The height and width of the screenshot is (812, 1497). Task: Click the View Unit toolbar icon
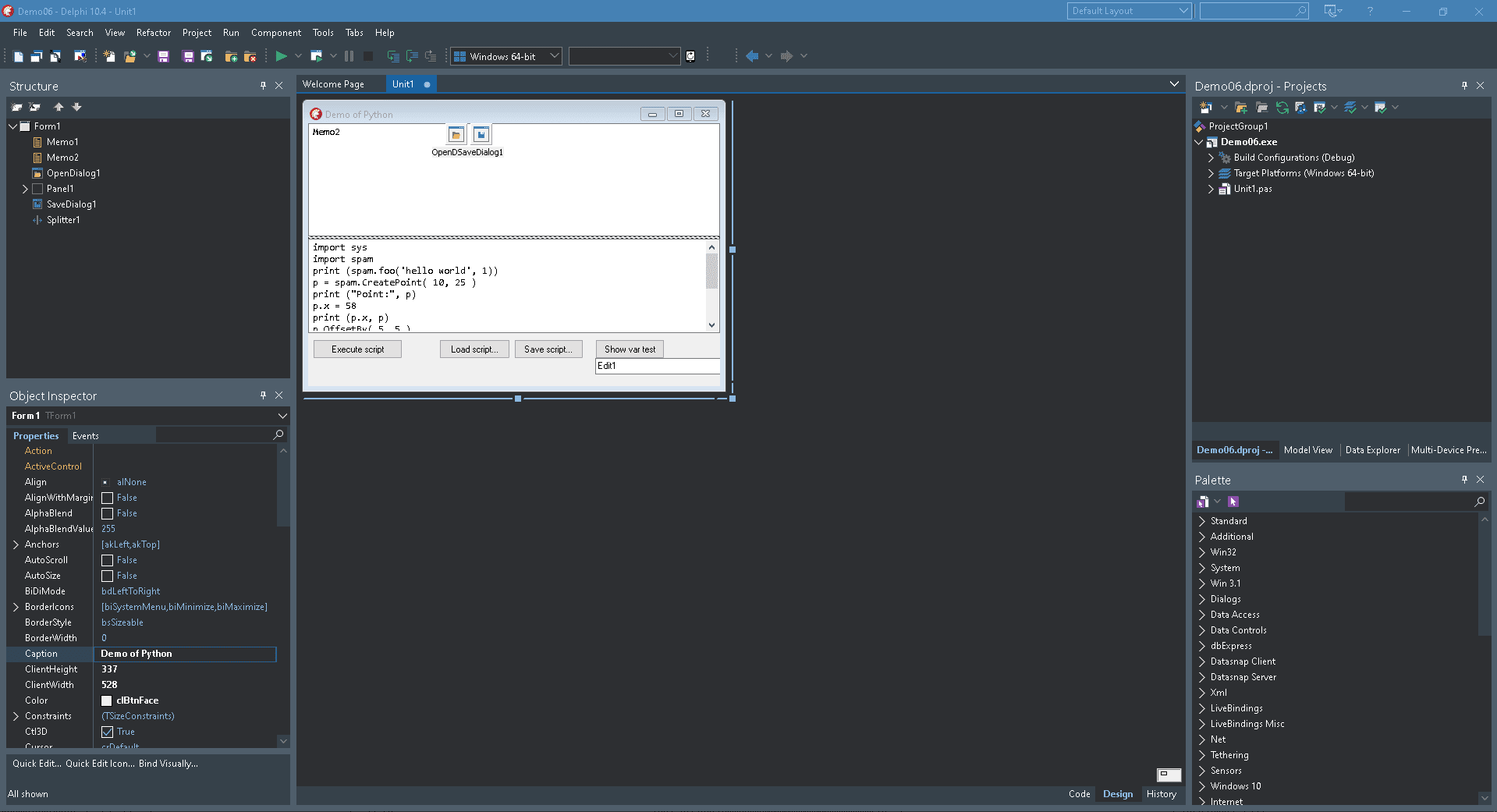coord(18,56)
